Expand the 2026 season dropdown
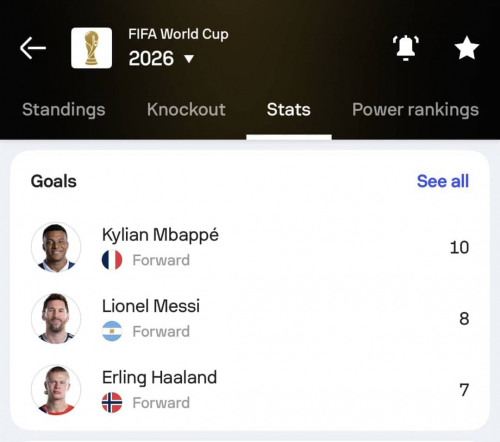The height and width of the screenshot is (442, 500). [x=161, y=58]
